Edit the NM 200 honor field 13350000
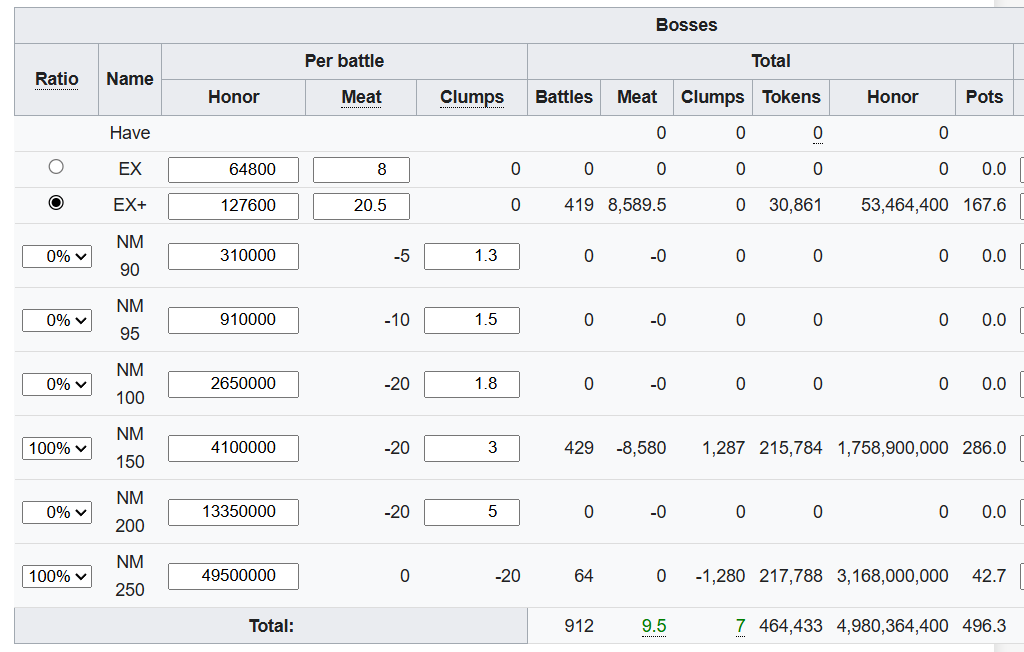The image size is (1024, 652). click(x=233, y=512)
